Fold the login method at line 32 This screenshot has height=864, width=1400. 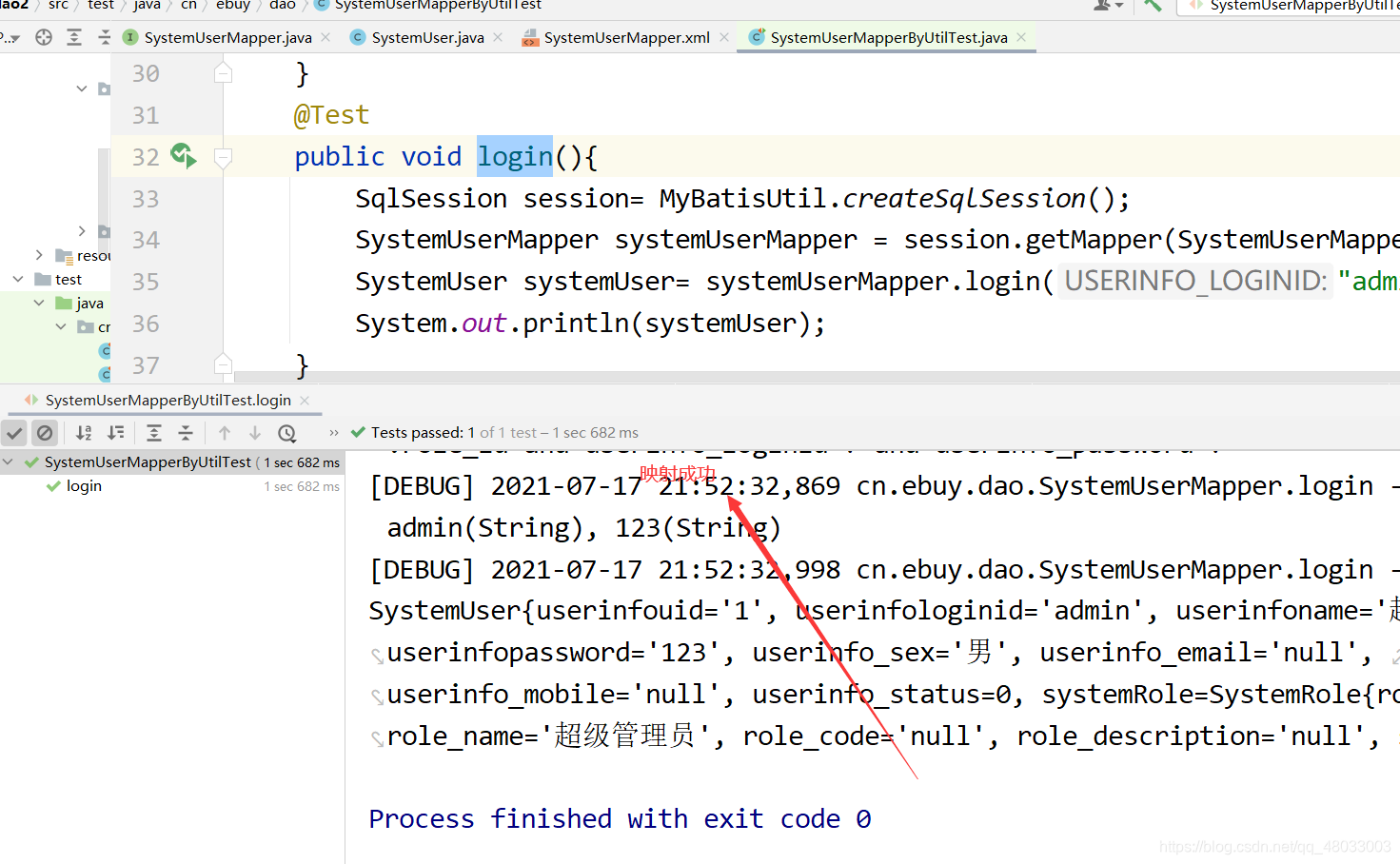point(224,158)
